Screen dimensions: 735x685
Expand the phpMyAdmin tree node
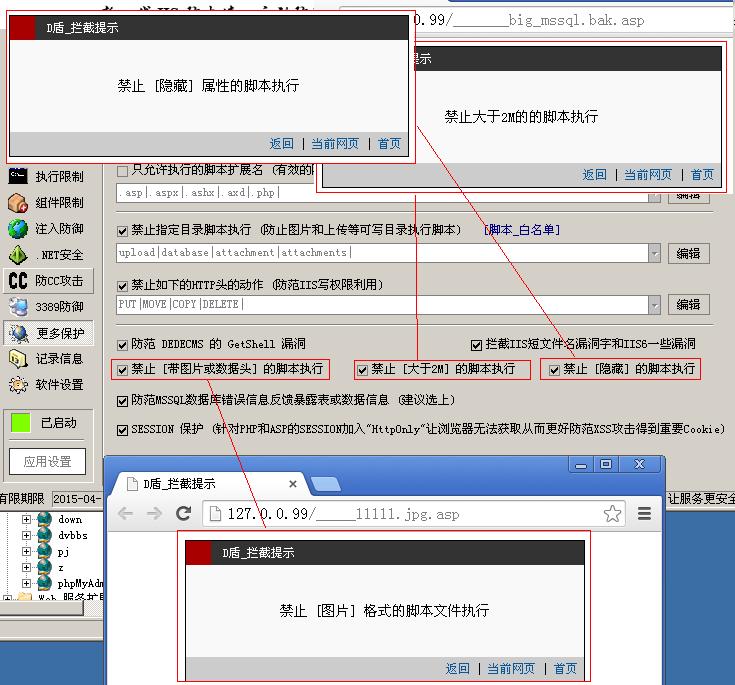tap(26, 583)
